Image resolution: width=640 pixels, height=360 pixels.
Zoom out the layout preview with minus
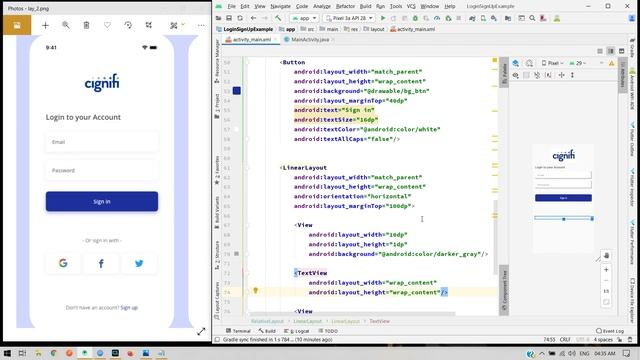(x=606, y=280)
